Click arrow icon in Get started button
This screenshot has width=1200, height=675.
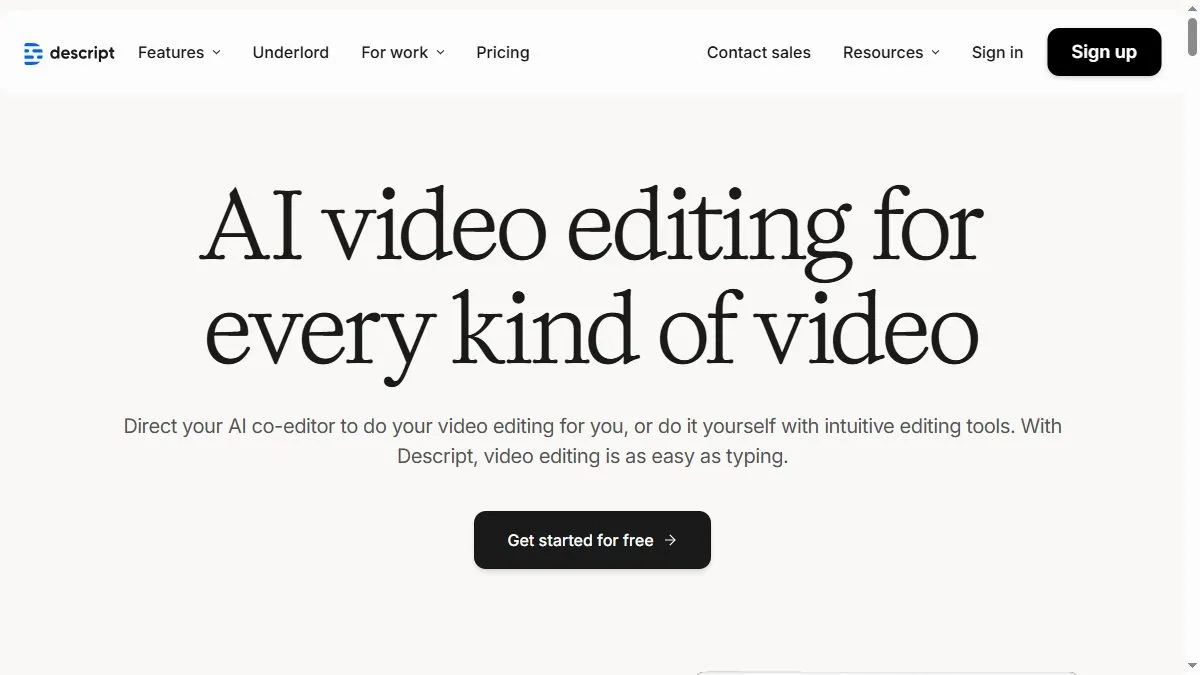(x=670, y=540)
